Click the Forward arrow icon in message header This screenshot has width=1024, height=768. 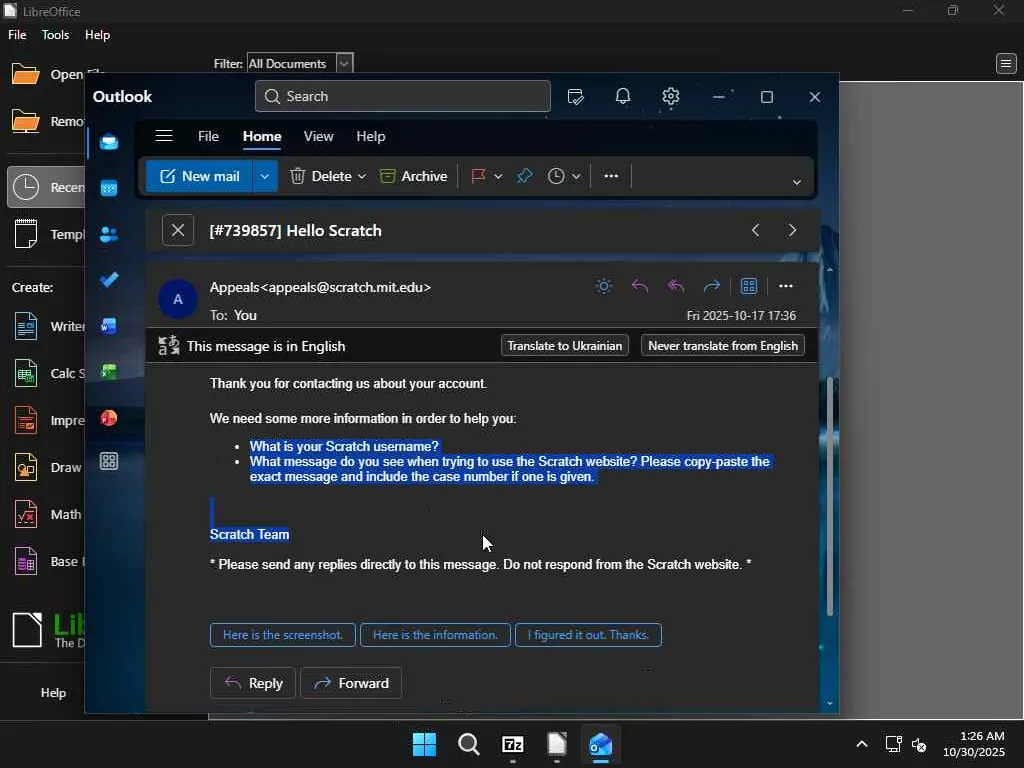711,286
